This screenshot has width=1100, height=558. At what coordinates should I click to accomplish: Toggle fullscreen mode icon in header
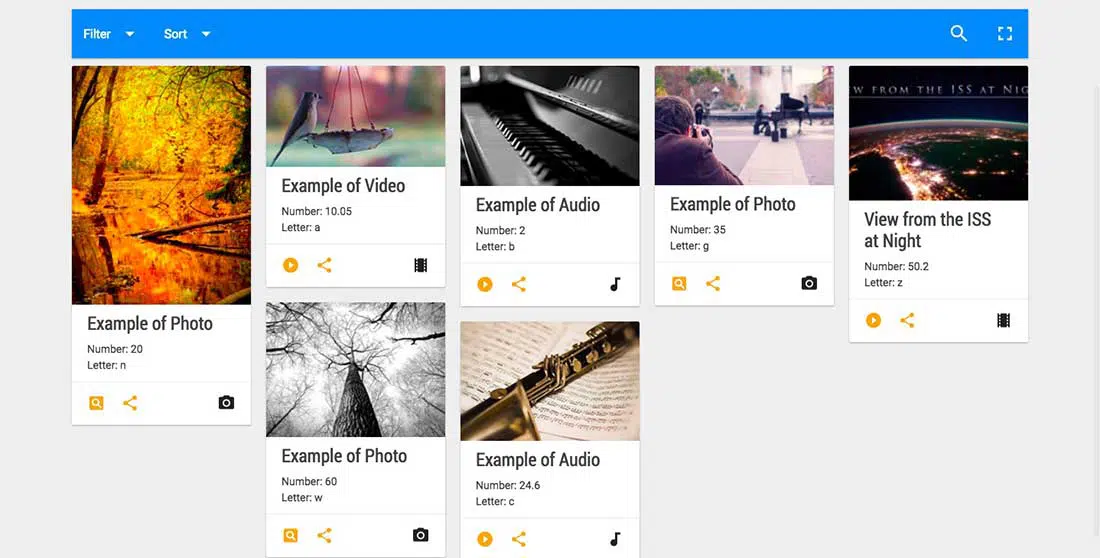pyautogui.click(x=1005, y=33)
